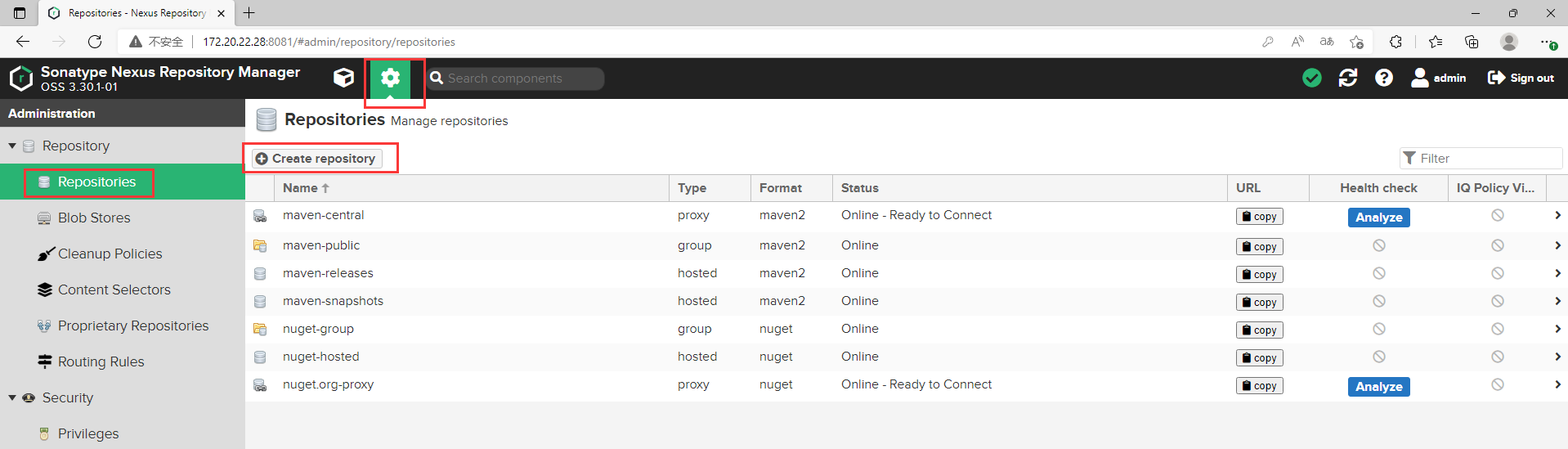The width and height of the screenshot is (1568, 449).
Task: Click the disabled health check icon for maven-public
Action: (x=1379, y=245)
